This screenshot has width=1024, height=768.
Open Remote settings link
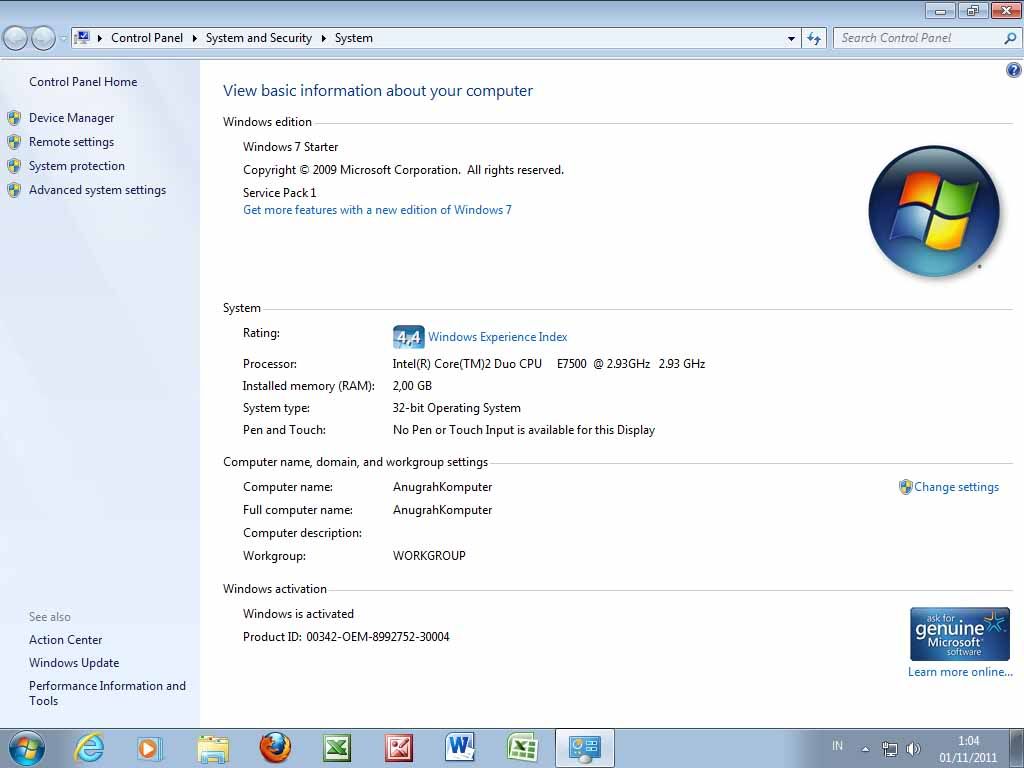coord(71,142)
